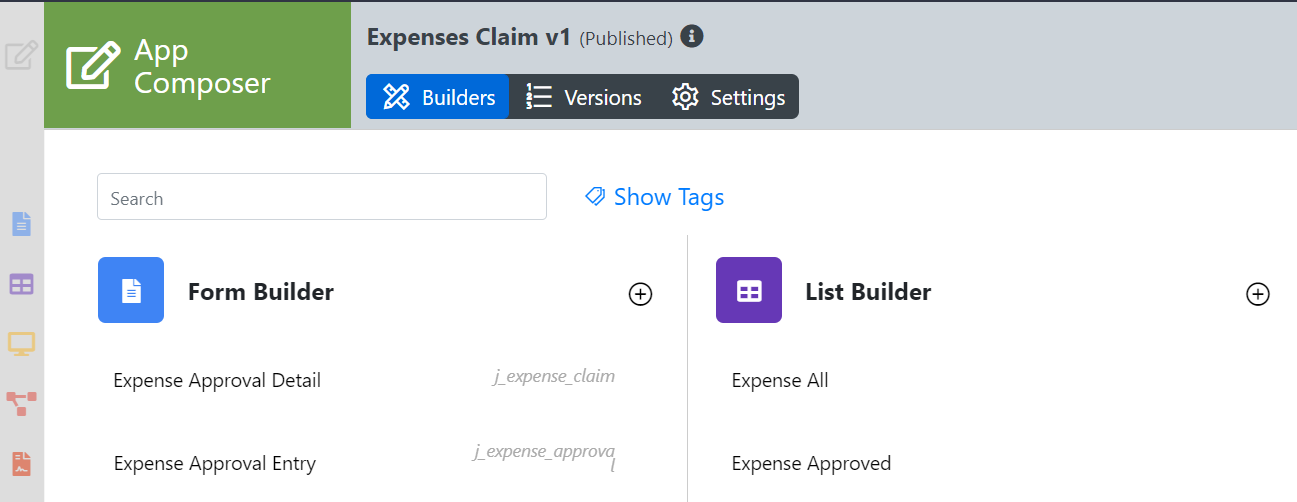Add a new form with plus icon
Screen dimensions: 1297x502
[640, 294]
